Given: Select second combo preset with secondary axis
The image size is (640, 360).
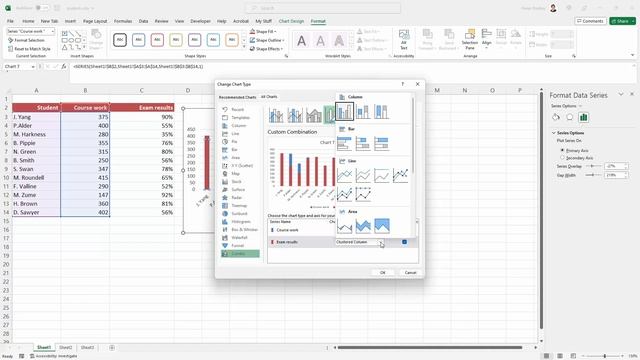Looking at the screenshot, I should tap(295, 115).
